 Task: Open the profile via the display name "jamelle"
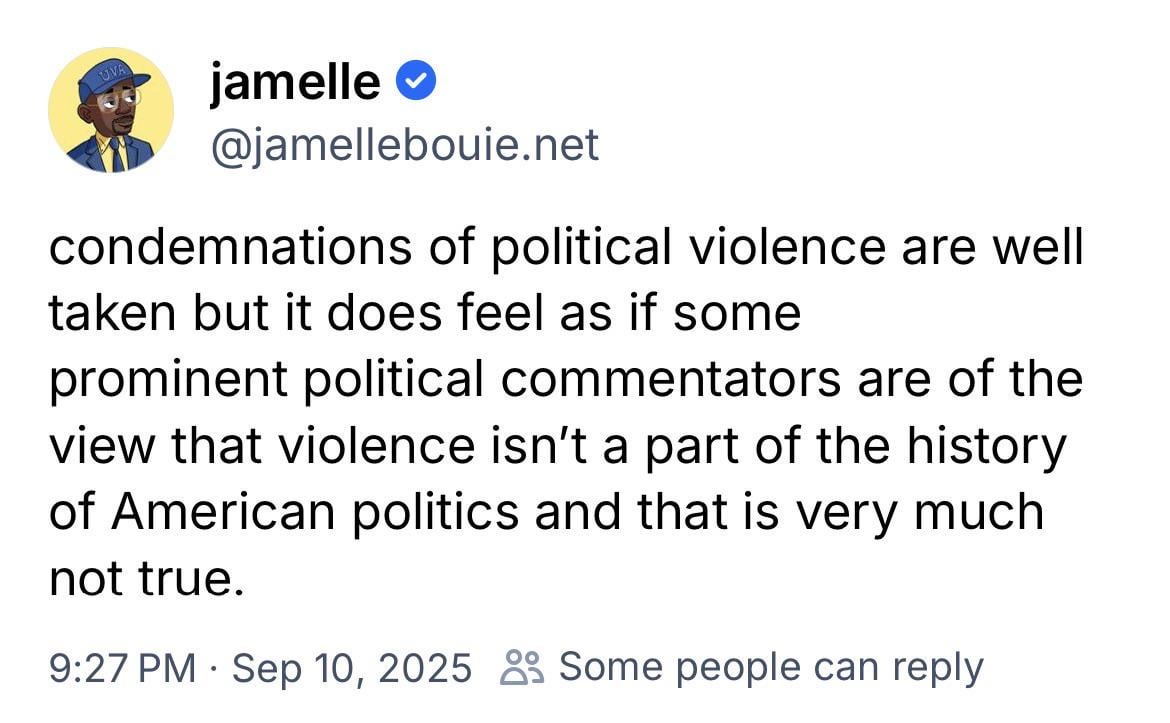295,82
